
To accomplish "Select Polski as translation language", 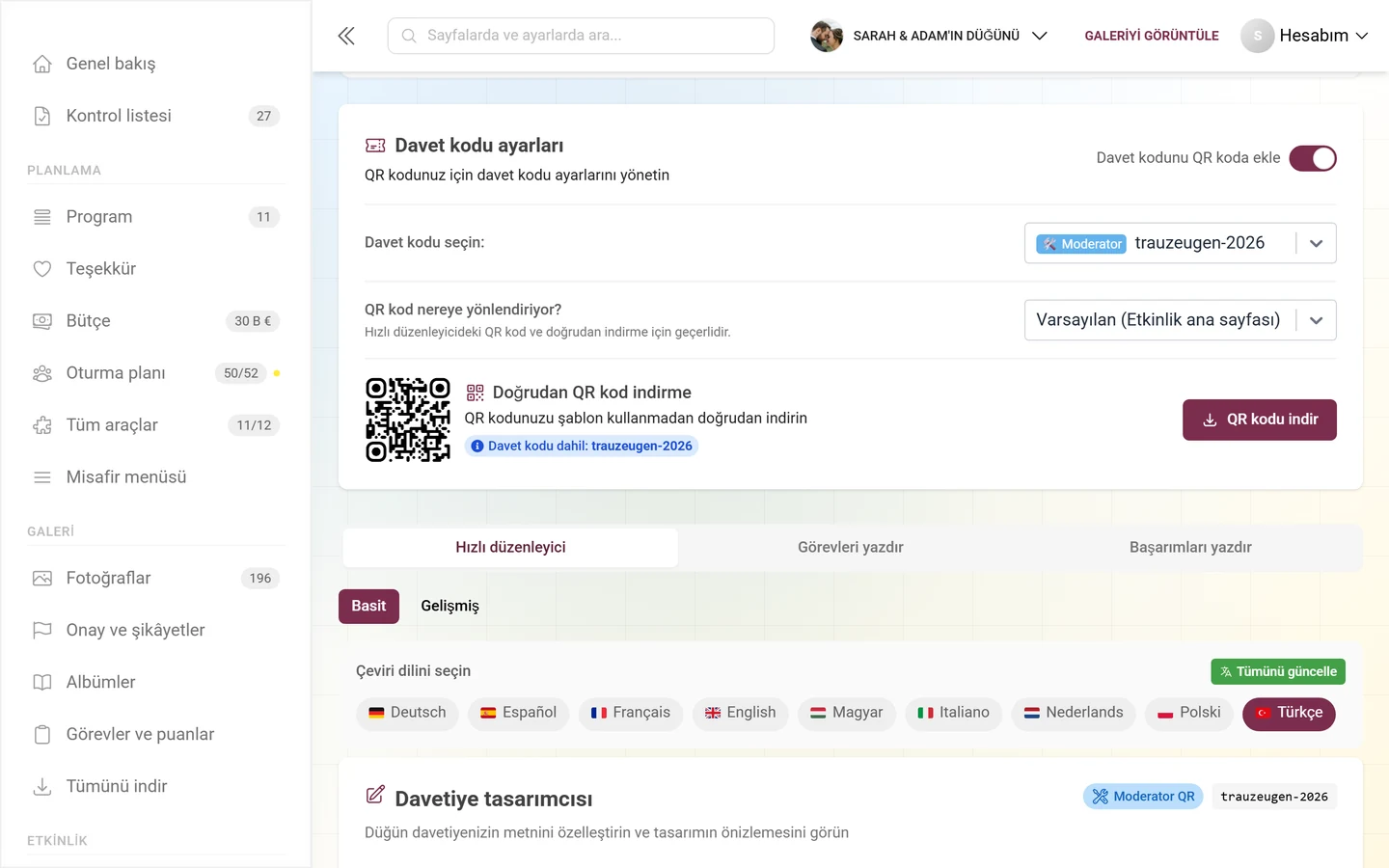I will [1189, 713].
